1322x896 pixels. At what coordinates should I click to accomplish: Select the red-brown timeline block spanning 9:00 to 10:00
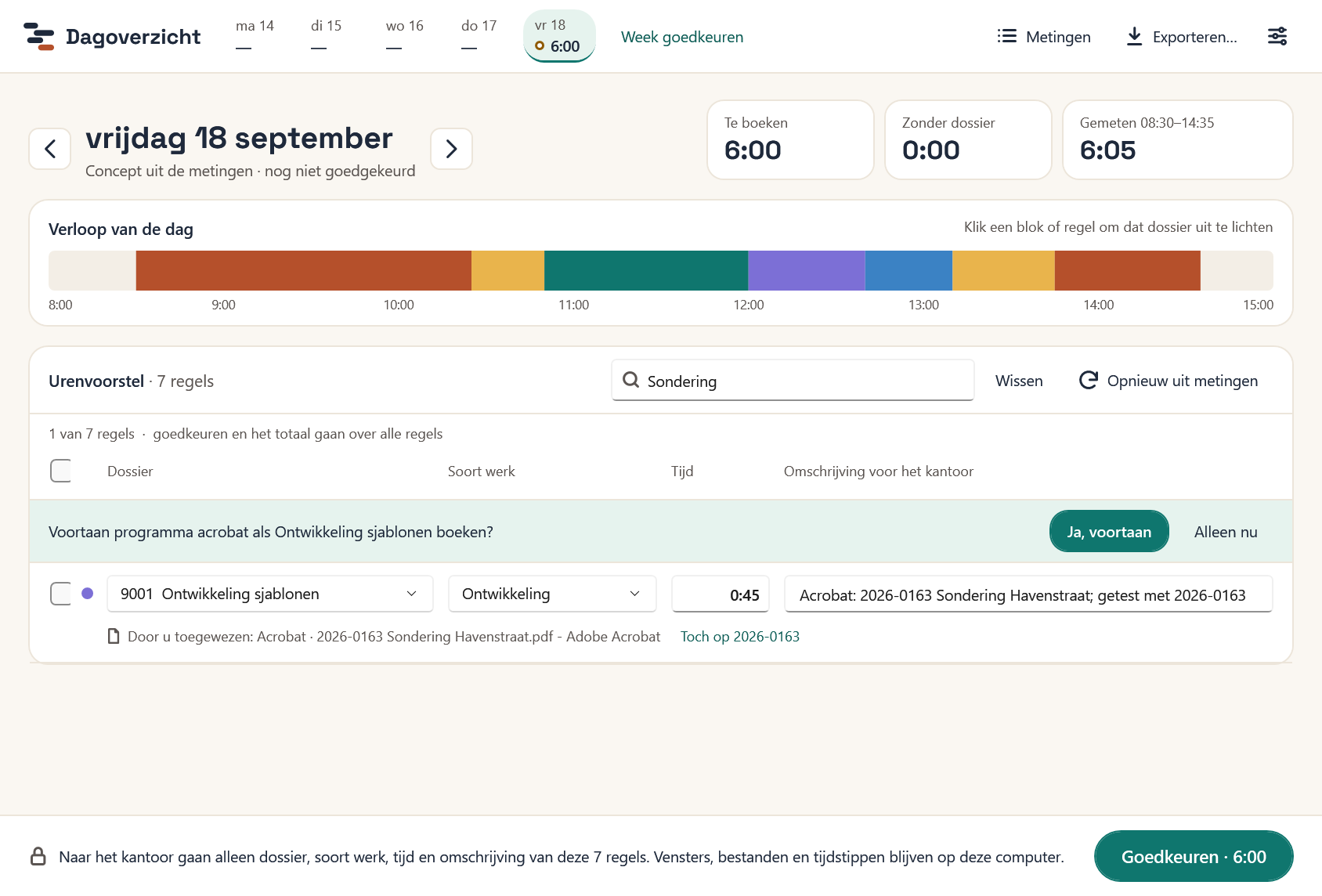(x=304, y=270)
